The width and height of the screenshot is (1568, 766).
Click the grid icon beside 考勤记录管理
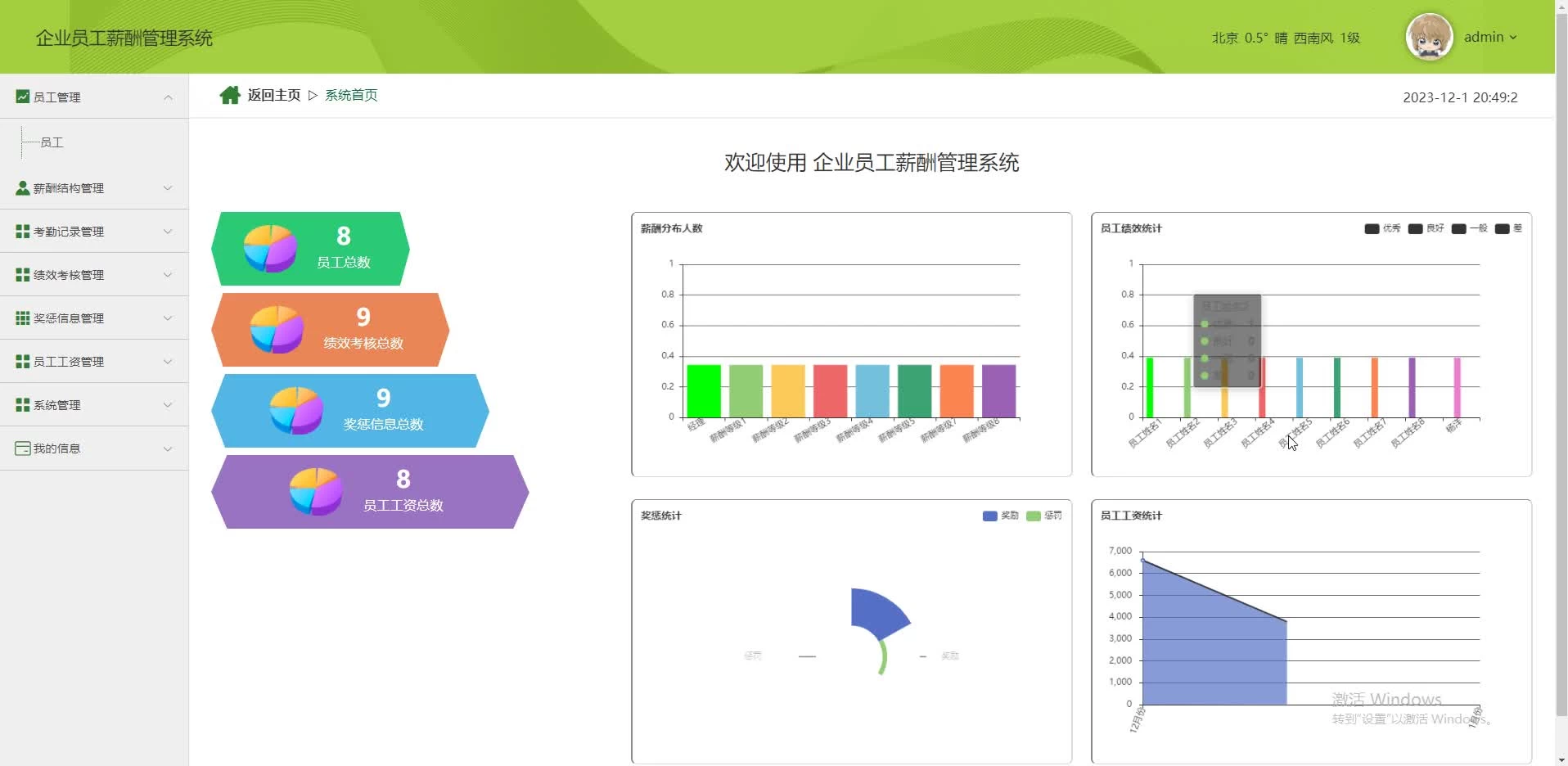coord(23,232)
